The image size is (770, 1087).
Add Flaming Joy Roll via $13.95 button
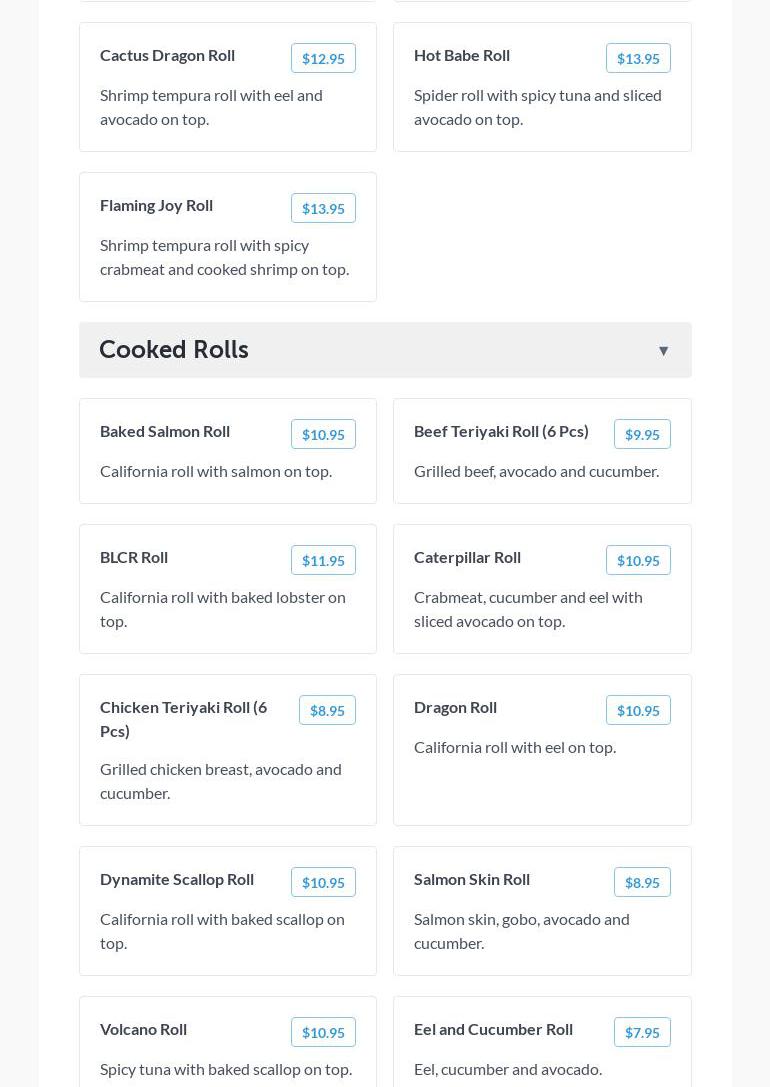[x=323, y=208]
